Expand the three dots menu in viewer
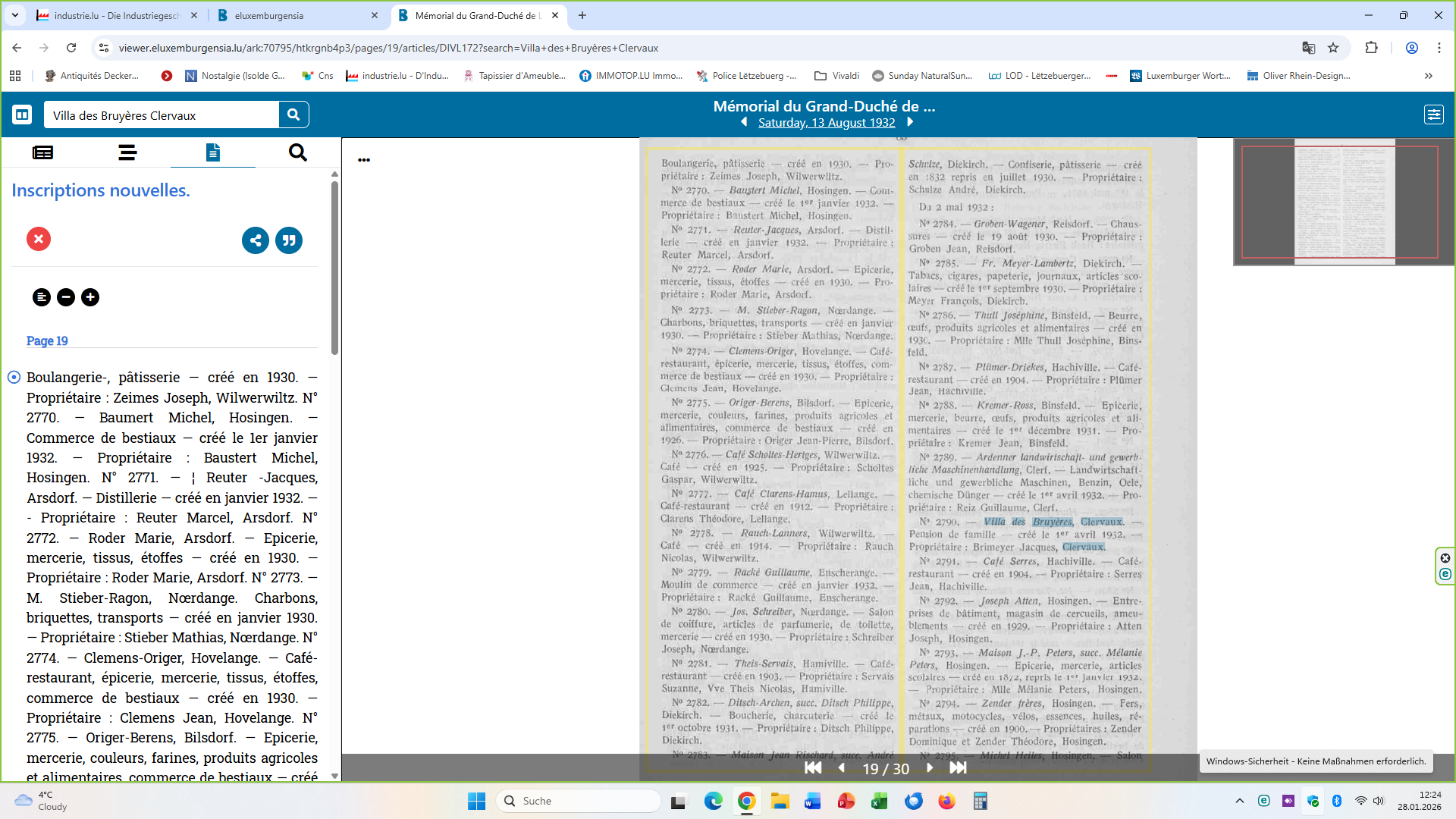The width and height of the screenshot is (1456, 819). (x=364, y=160)
